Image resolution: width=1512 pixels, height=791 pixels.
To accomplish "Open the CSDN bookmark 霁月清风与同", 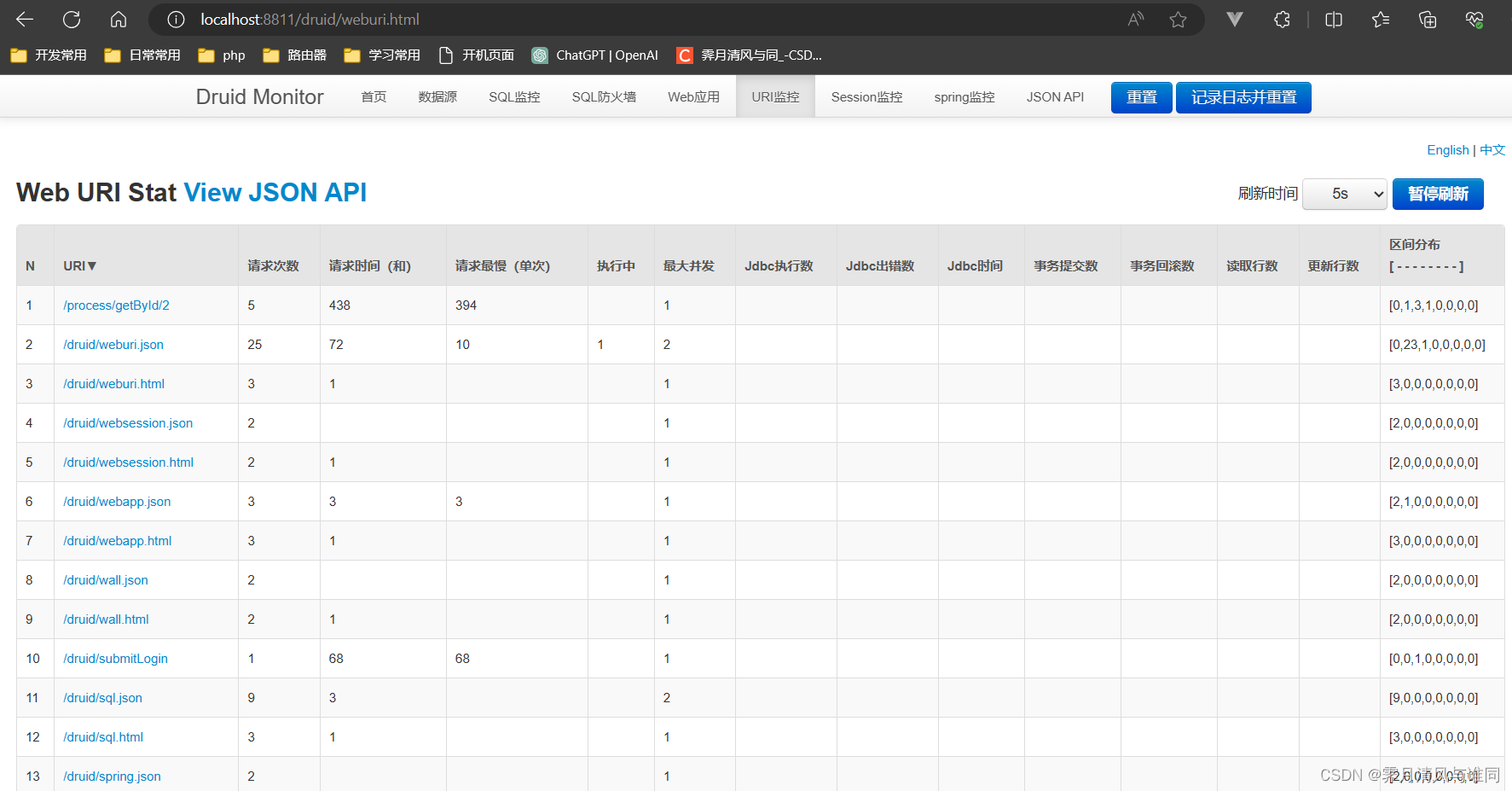I will click(750, 55).
